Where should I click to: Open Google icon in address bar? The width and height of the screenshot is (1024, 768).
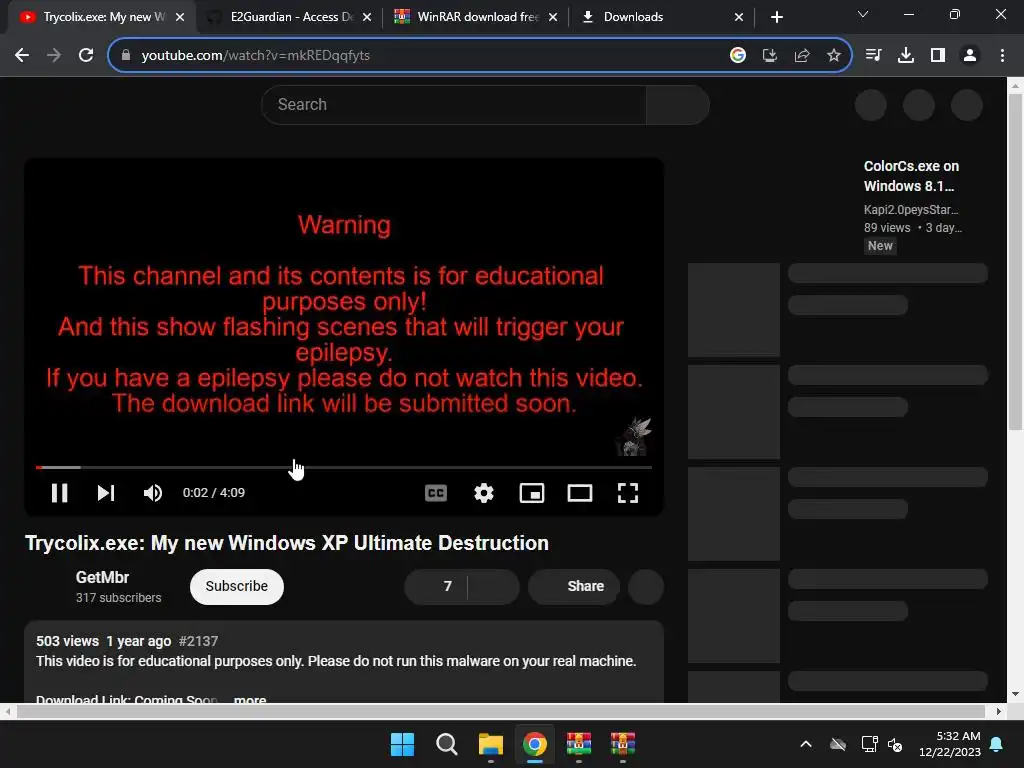(x=737, y=56)
